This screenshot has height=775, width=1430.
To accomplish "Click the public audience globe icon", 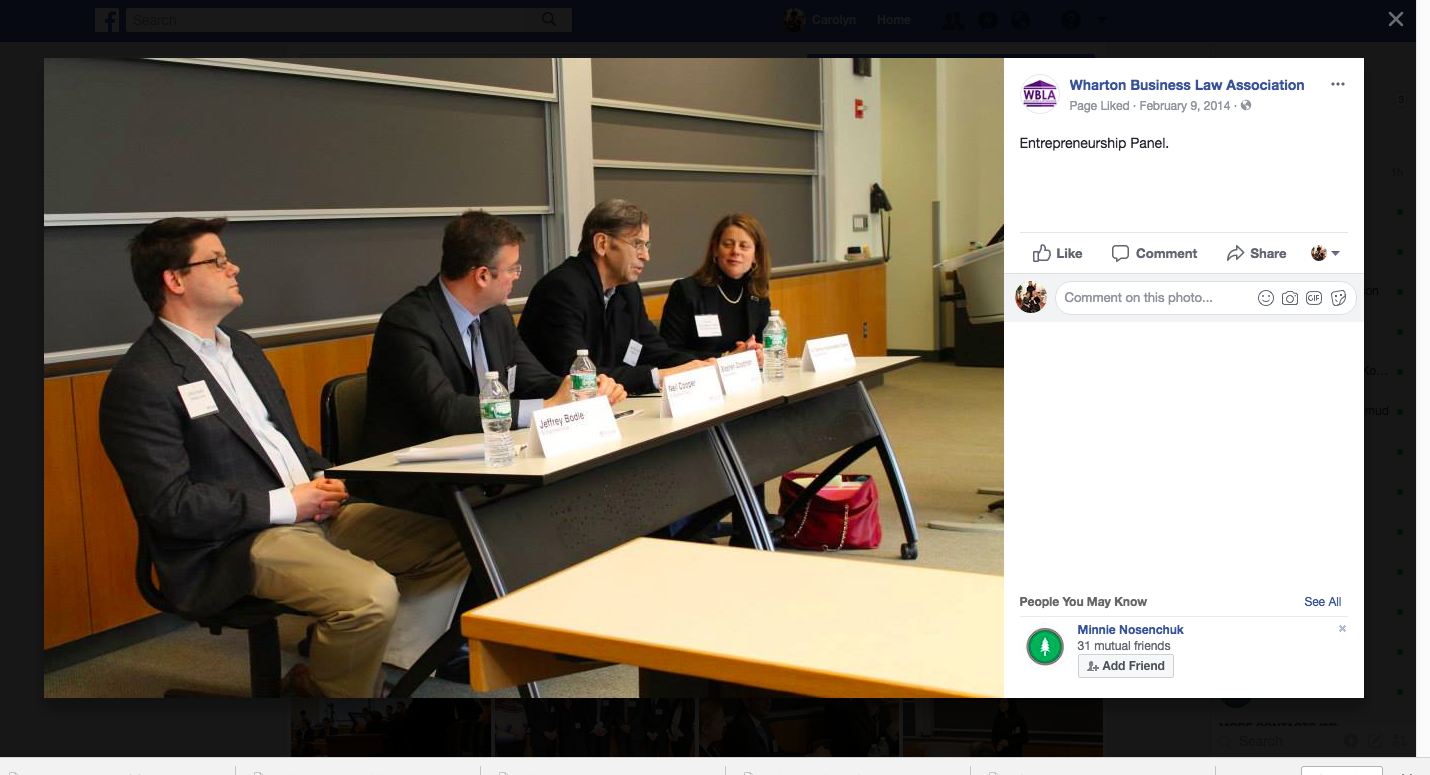I will (1246, 106).
